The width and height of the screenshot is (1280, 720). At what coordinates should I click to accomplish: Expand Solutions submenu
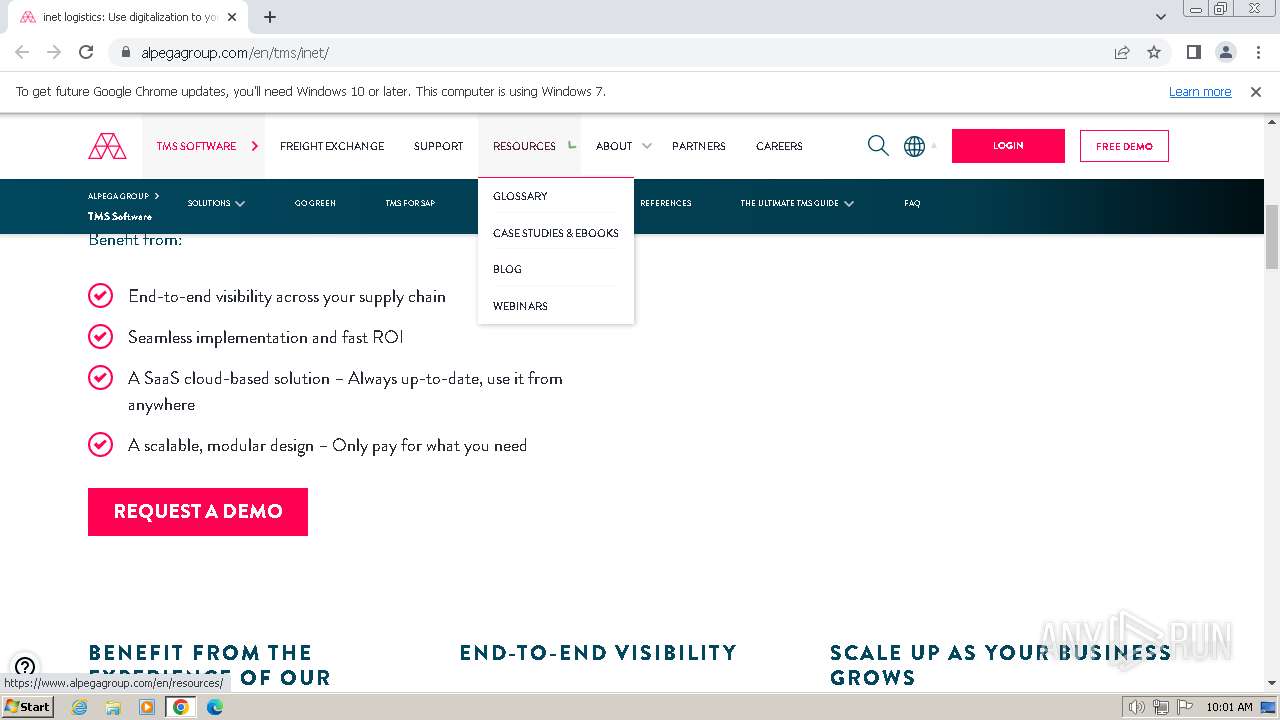(240, 203)
